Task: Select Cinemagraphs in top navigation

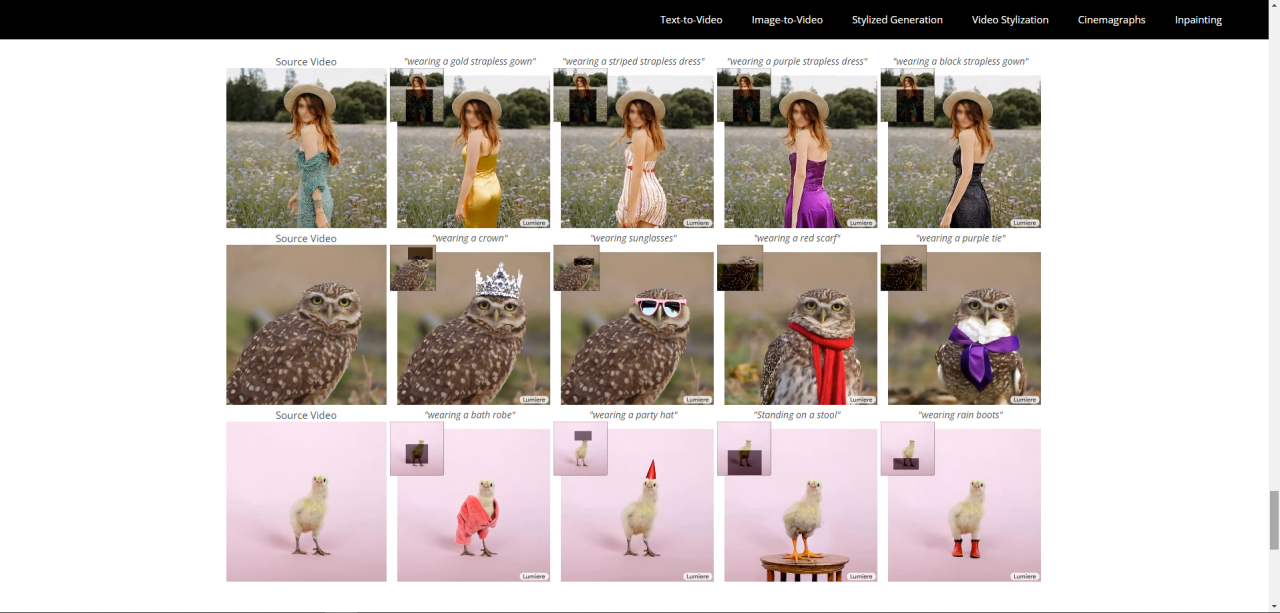Action: [x=1112, y=20]
